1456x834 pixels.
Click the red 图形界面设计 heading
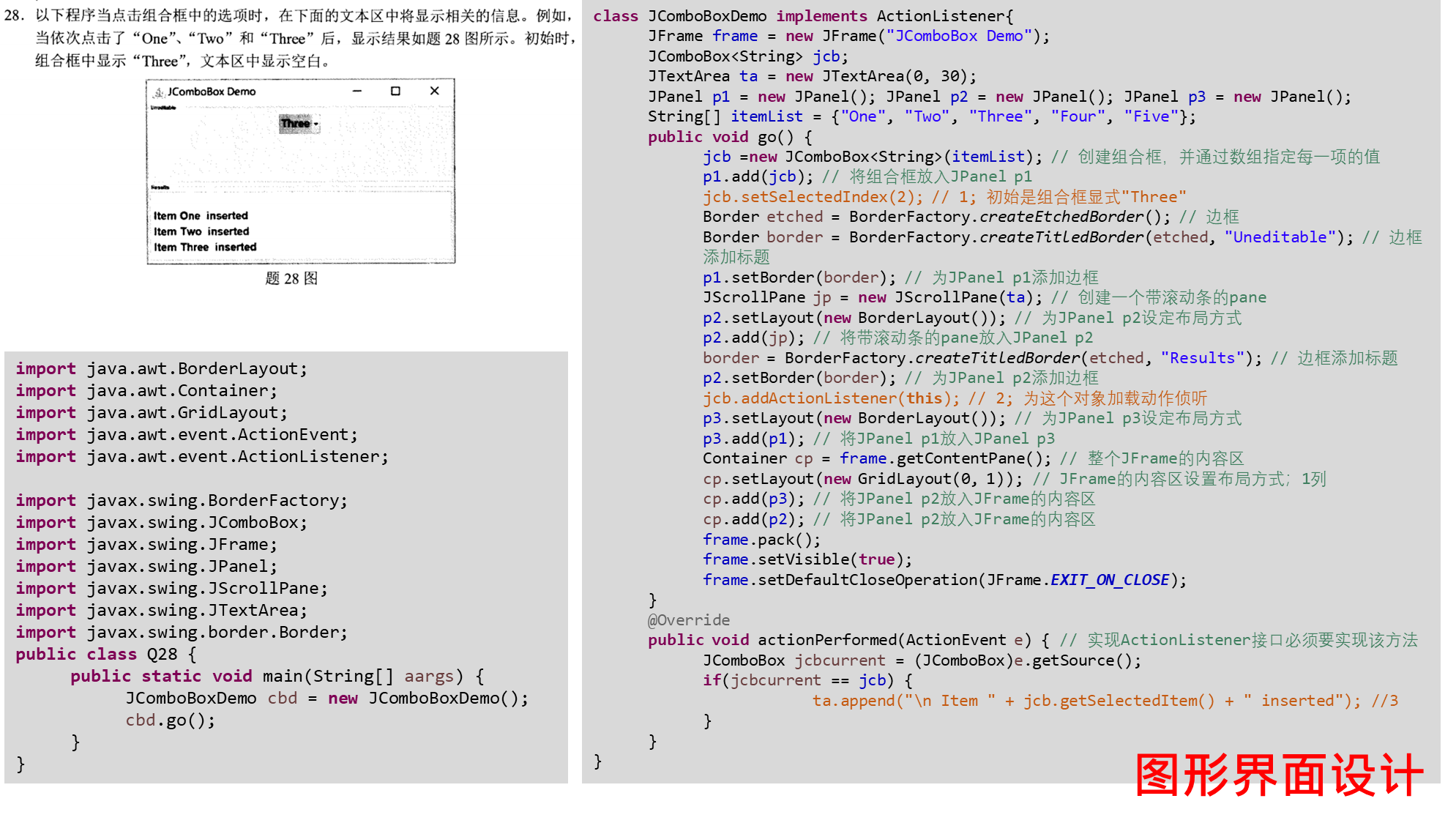click(x=1278, y=775)
